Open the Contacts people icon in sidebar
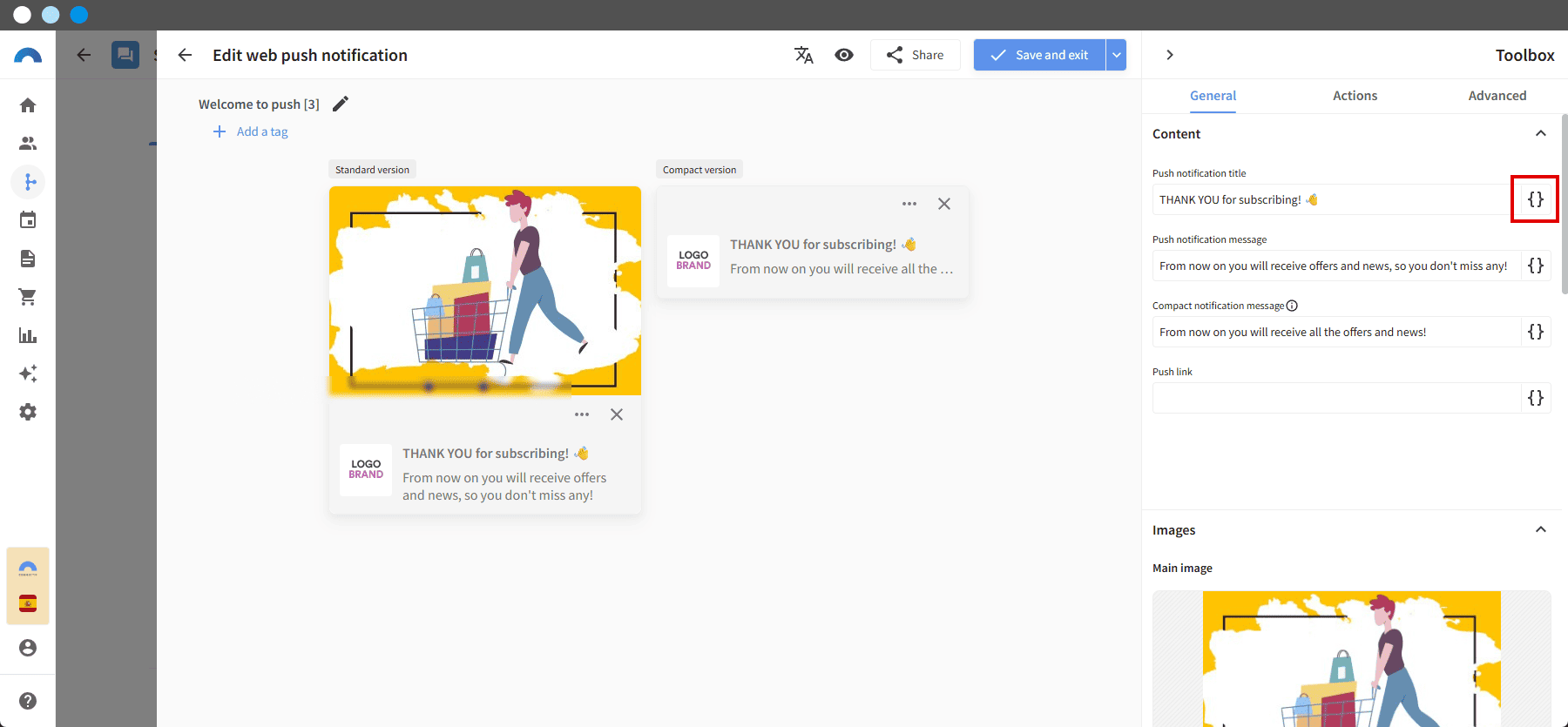Viewport: 1568px width, 727px height. [28, 144]
